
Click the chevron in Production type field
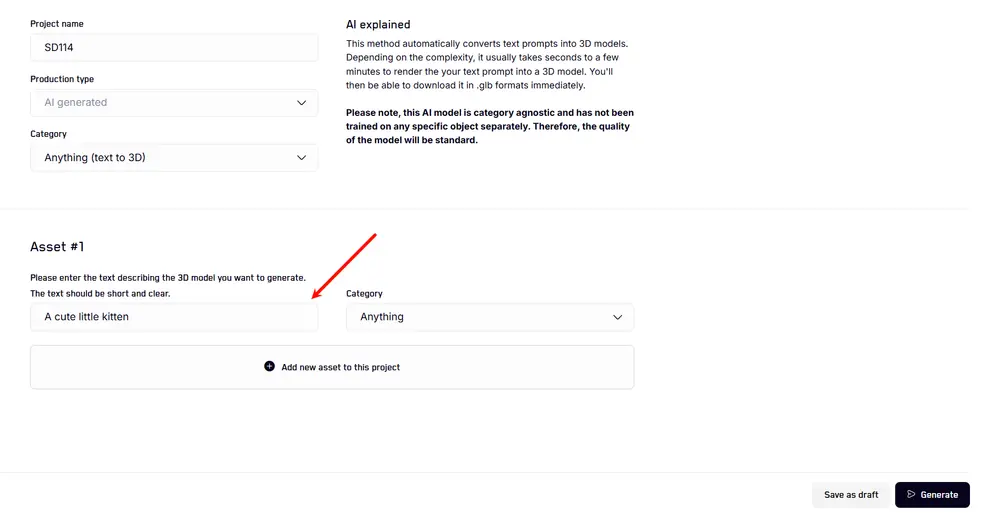[x=302, y=102]
